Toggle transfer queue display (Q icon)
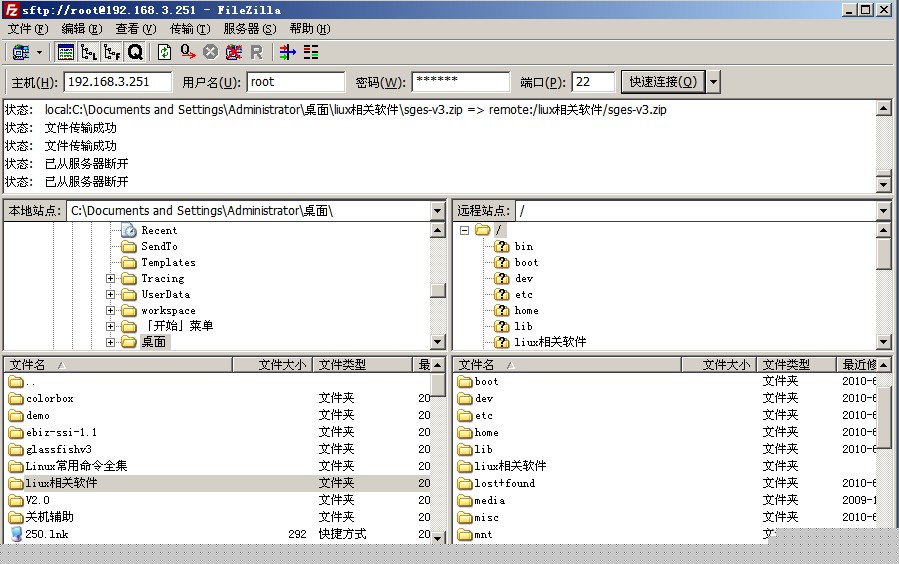The image size is (899, 564). (135, 53)
